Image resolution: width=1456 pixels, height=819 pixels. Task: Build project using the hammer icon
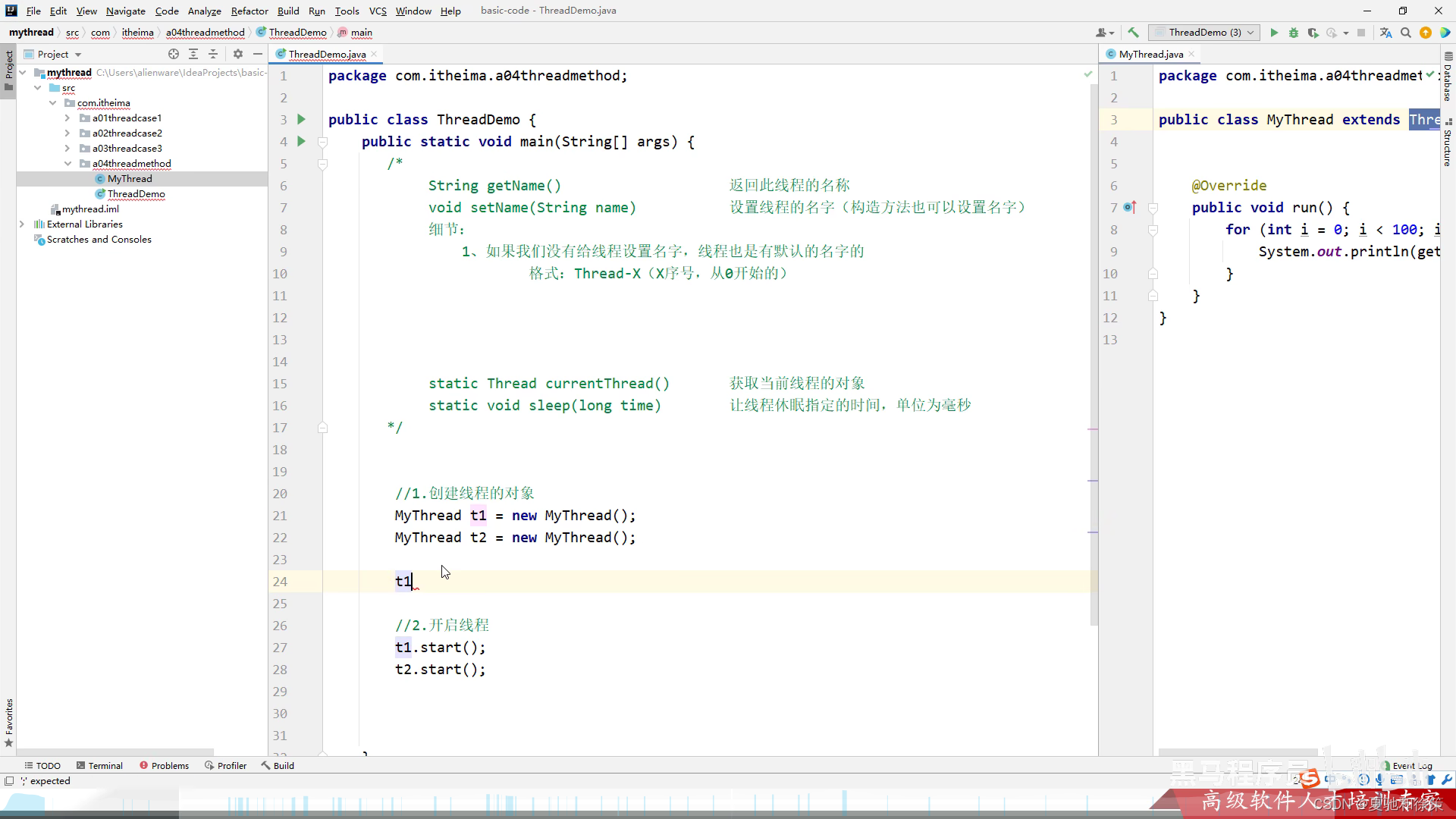(1133, 33)
